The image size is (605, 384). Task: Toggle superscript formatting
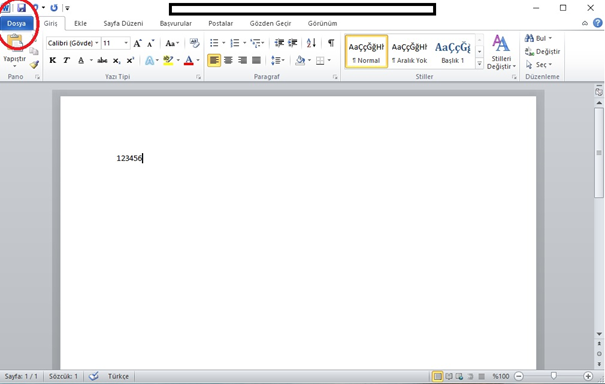tap(130, 60)
